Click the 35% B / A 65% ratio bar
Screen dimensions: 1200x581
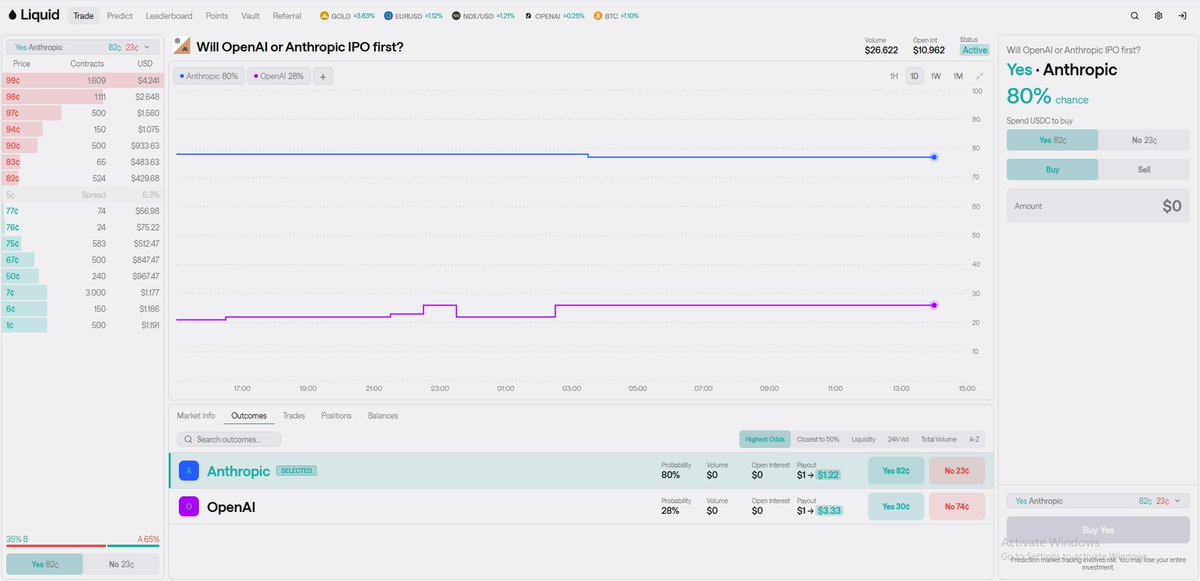click(83, 546)
